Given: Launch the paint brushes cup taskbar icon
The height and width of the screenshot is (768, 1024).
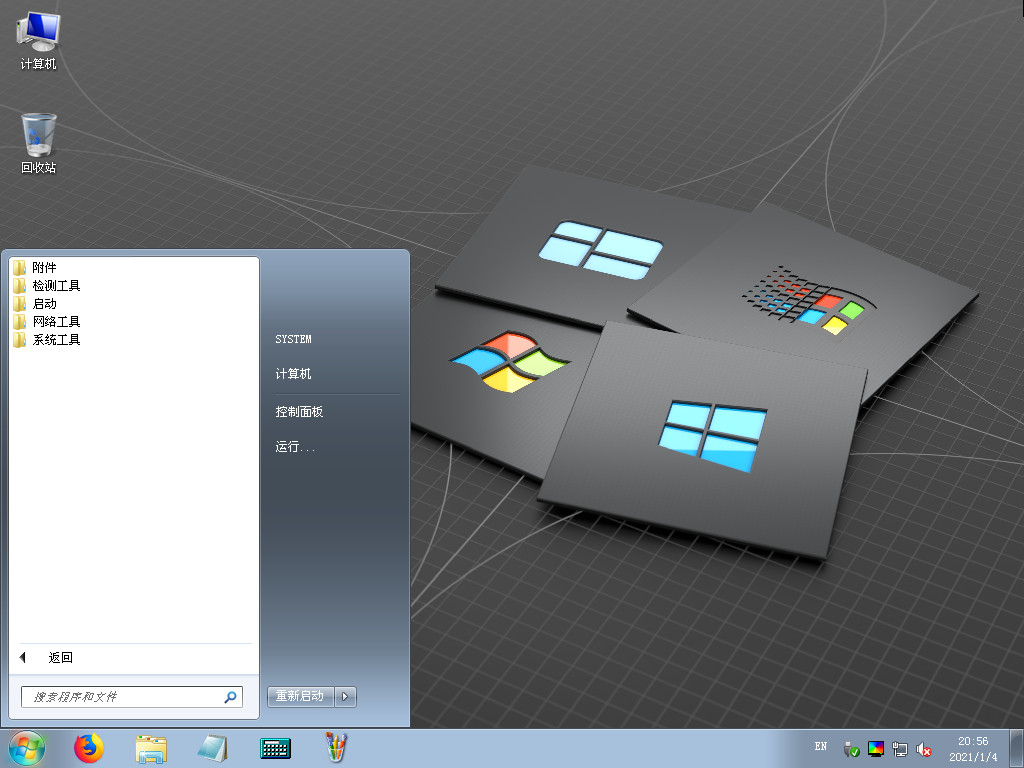Looking at the screenshot, I should point(336,747).
